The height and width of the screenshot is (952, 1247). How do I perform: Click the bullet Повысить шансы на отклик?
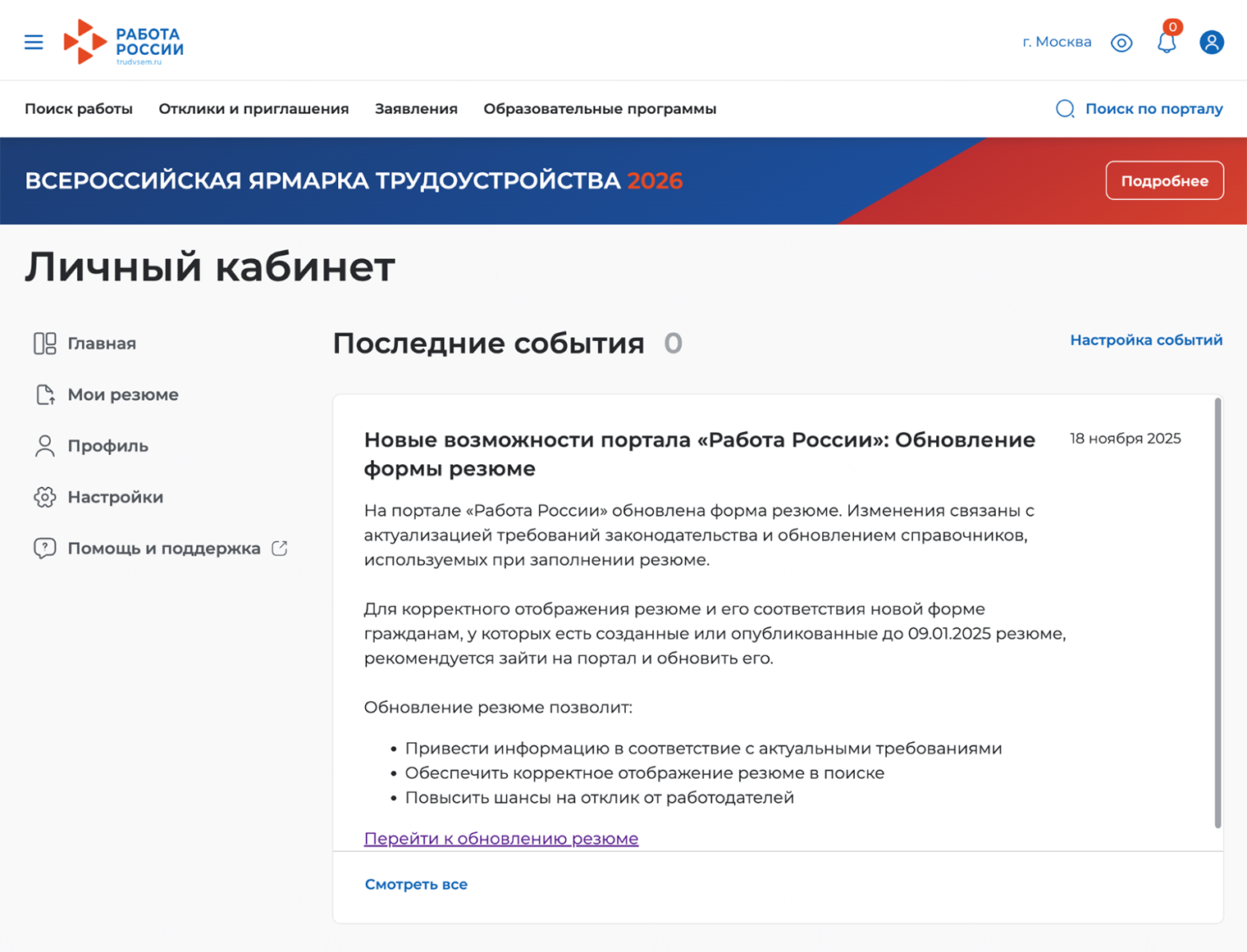(600, 798)
